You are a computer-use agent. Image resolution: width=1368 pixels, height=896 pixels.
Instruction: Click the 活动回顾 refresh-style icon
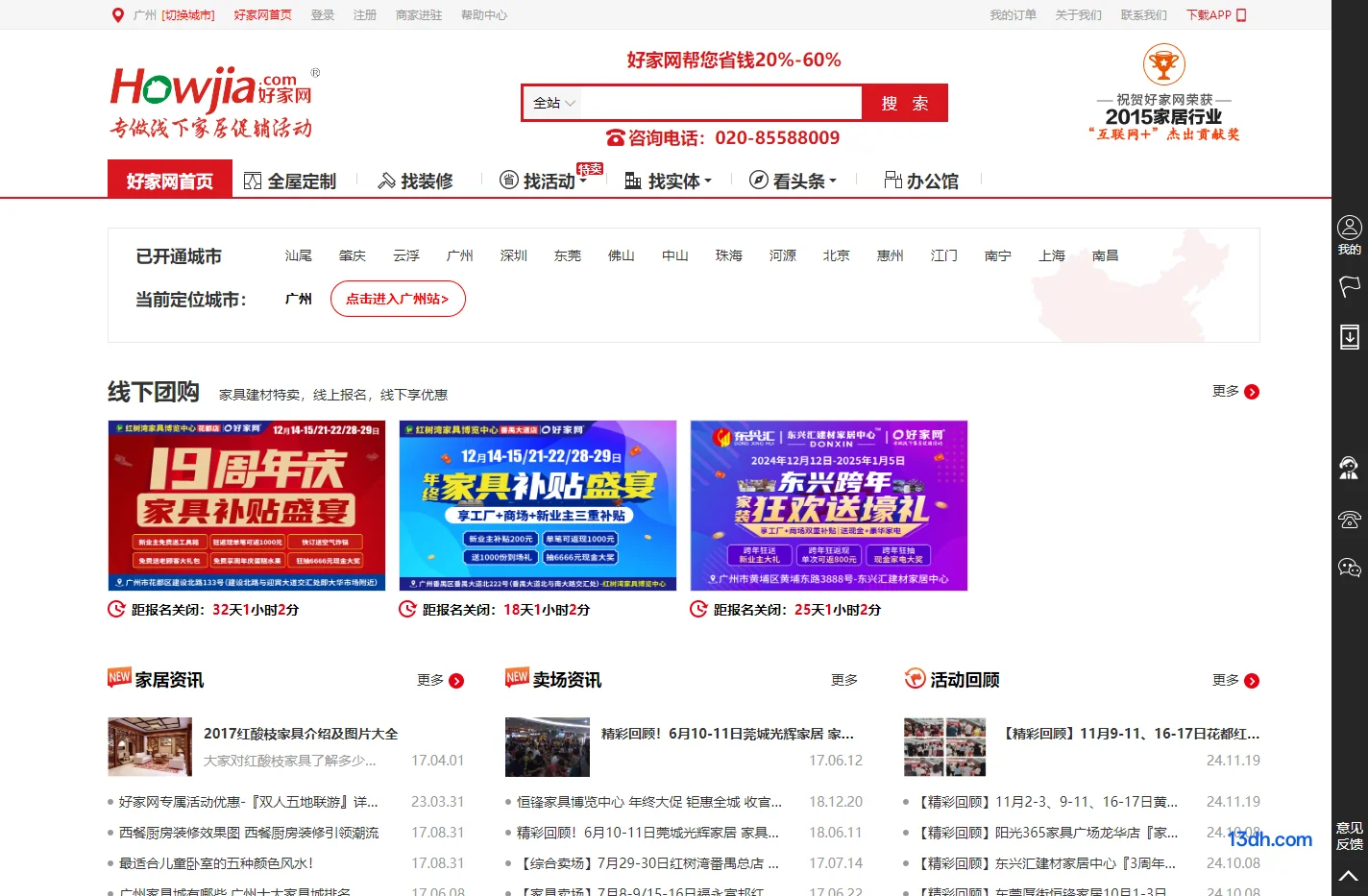915,679
